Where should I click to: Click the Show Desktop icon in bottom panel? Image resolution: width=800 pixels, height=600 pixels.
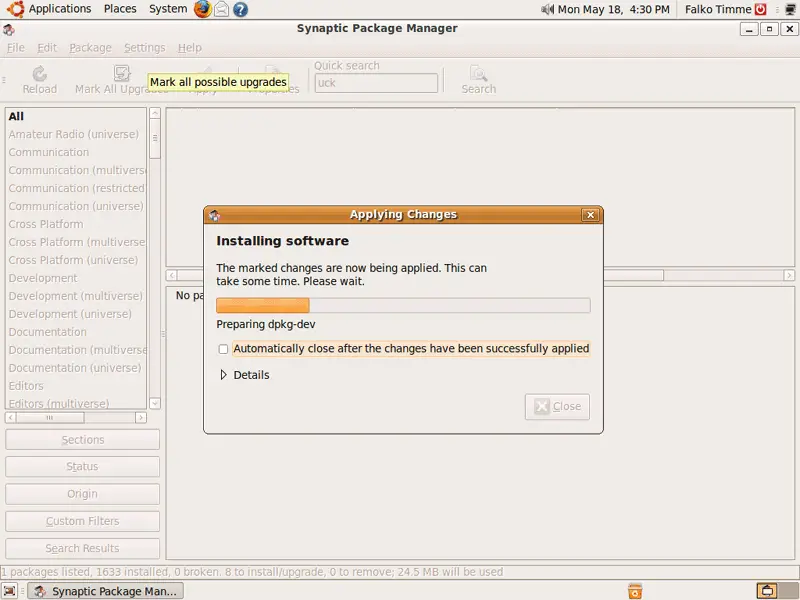point(10,591)
